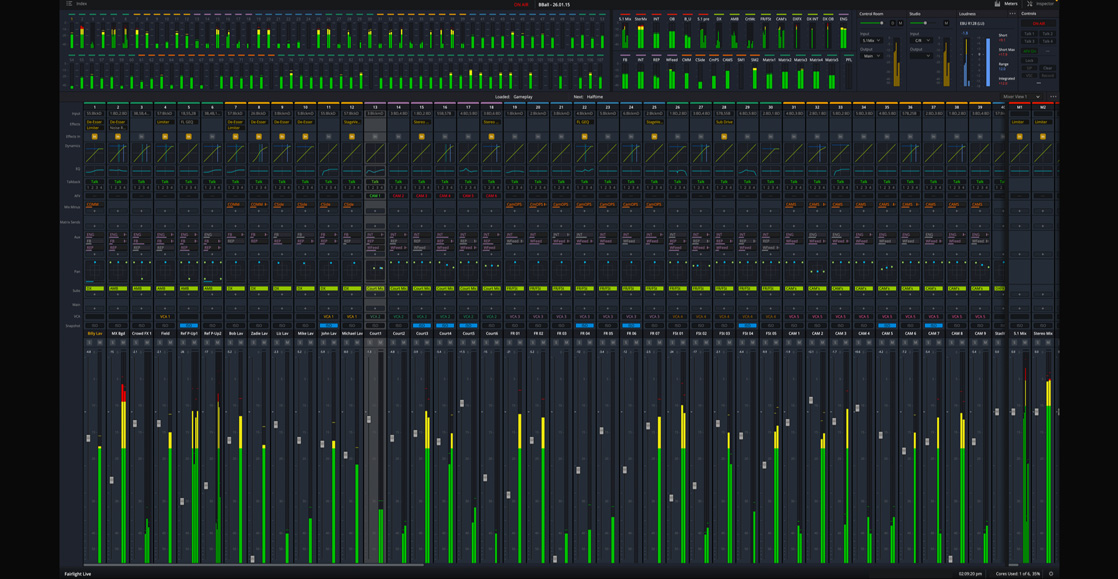Viewport: 1118px width, 579px height.
Task: Select the Billy Lav channel name
Action: (95, 334)
